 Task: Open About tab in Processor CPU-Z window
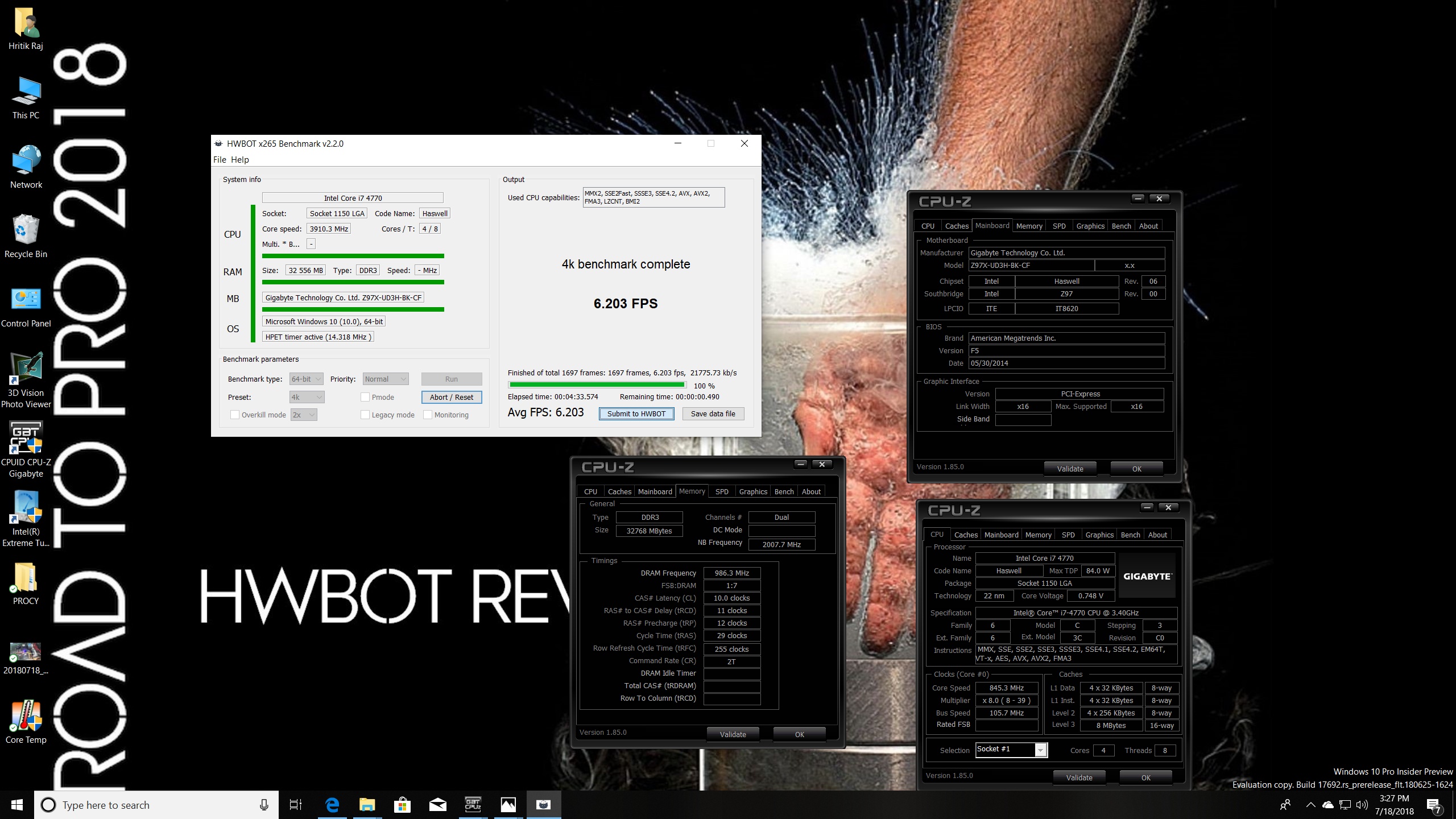(1157, 535)
